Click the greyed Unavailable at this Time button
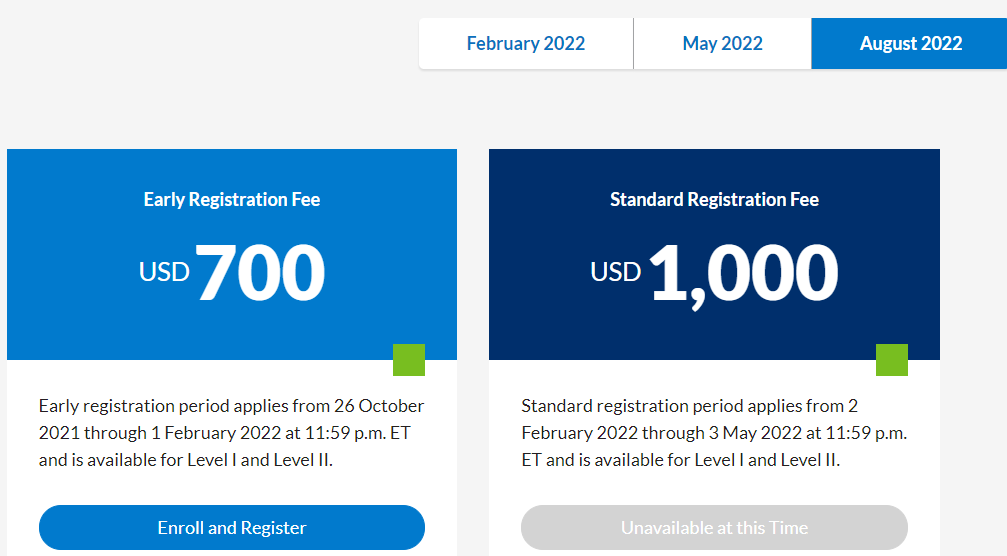Viewport: 1007px width, 556px height. (x=714, y=527)
